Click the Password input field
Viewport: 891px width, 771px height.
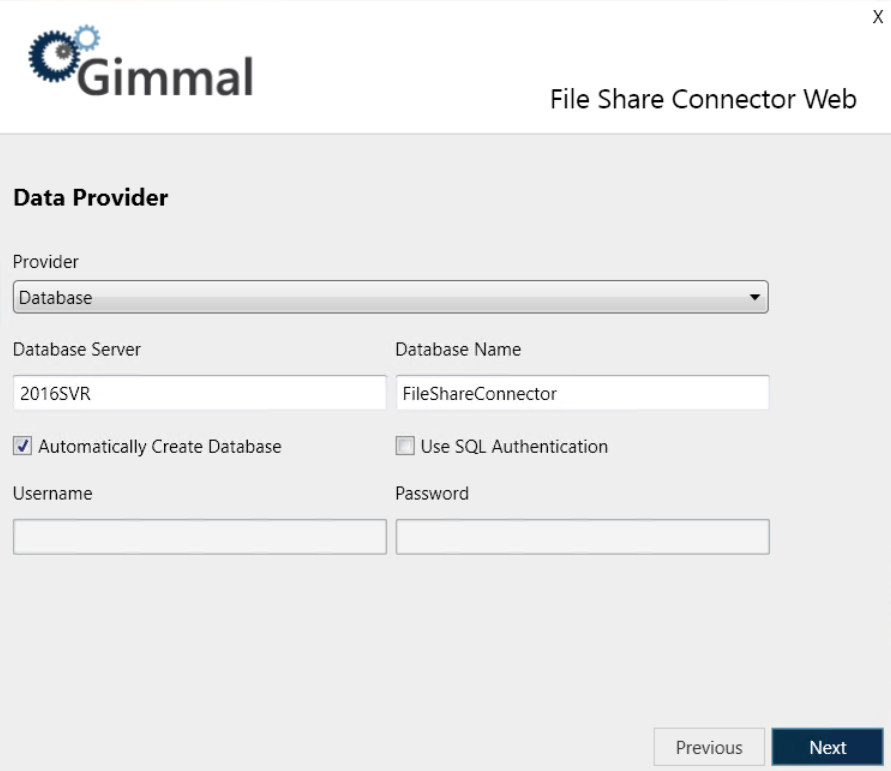[x=582, y=536]
